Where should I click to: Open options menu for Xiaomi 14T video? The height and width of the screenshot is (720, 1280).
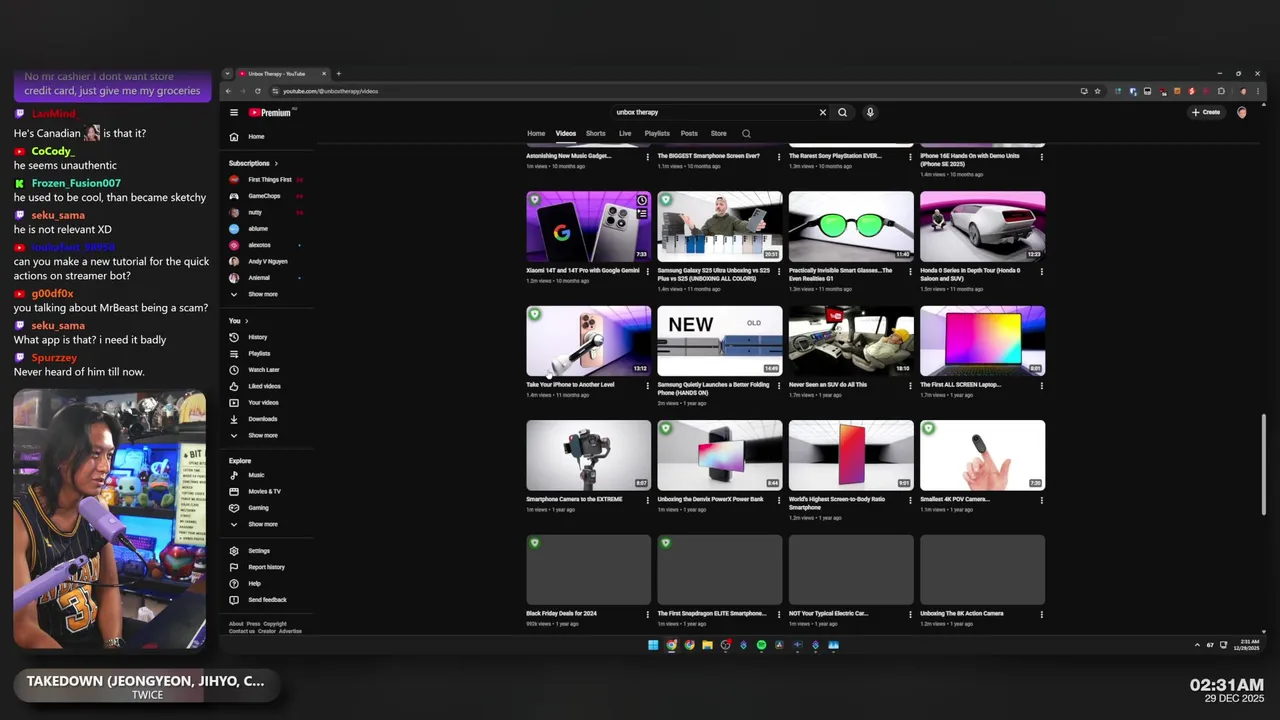click(x=648, y=271)
